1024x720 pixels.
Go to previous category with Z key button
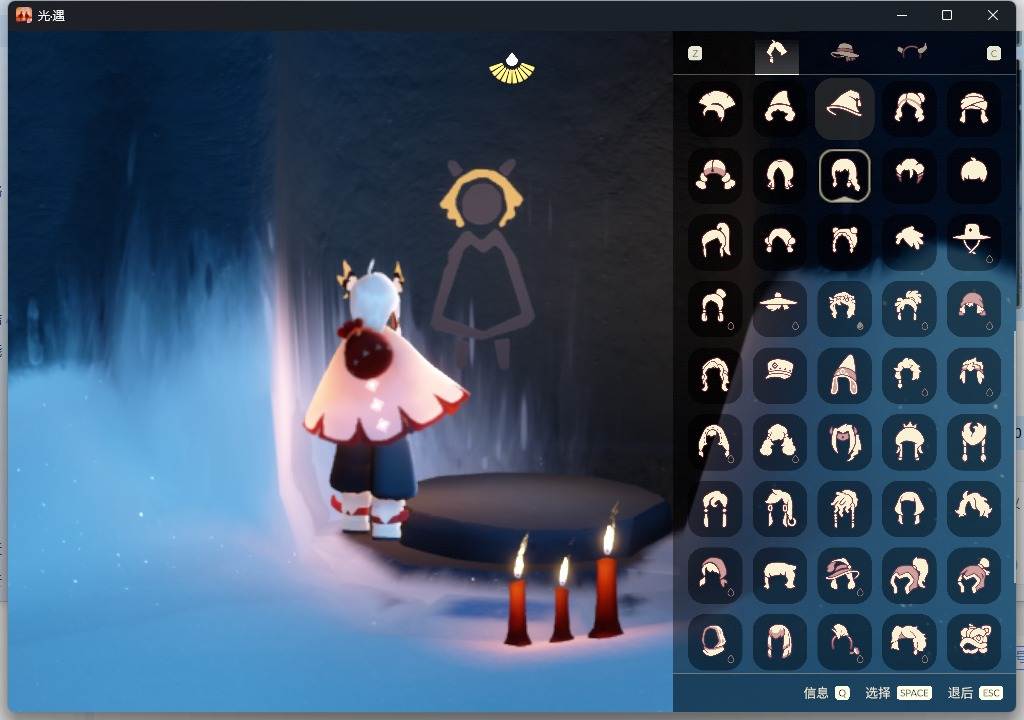(695, 54)
